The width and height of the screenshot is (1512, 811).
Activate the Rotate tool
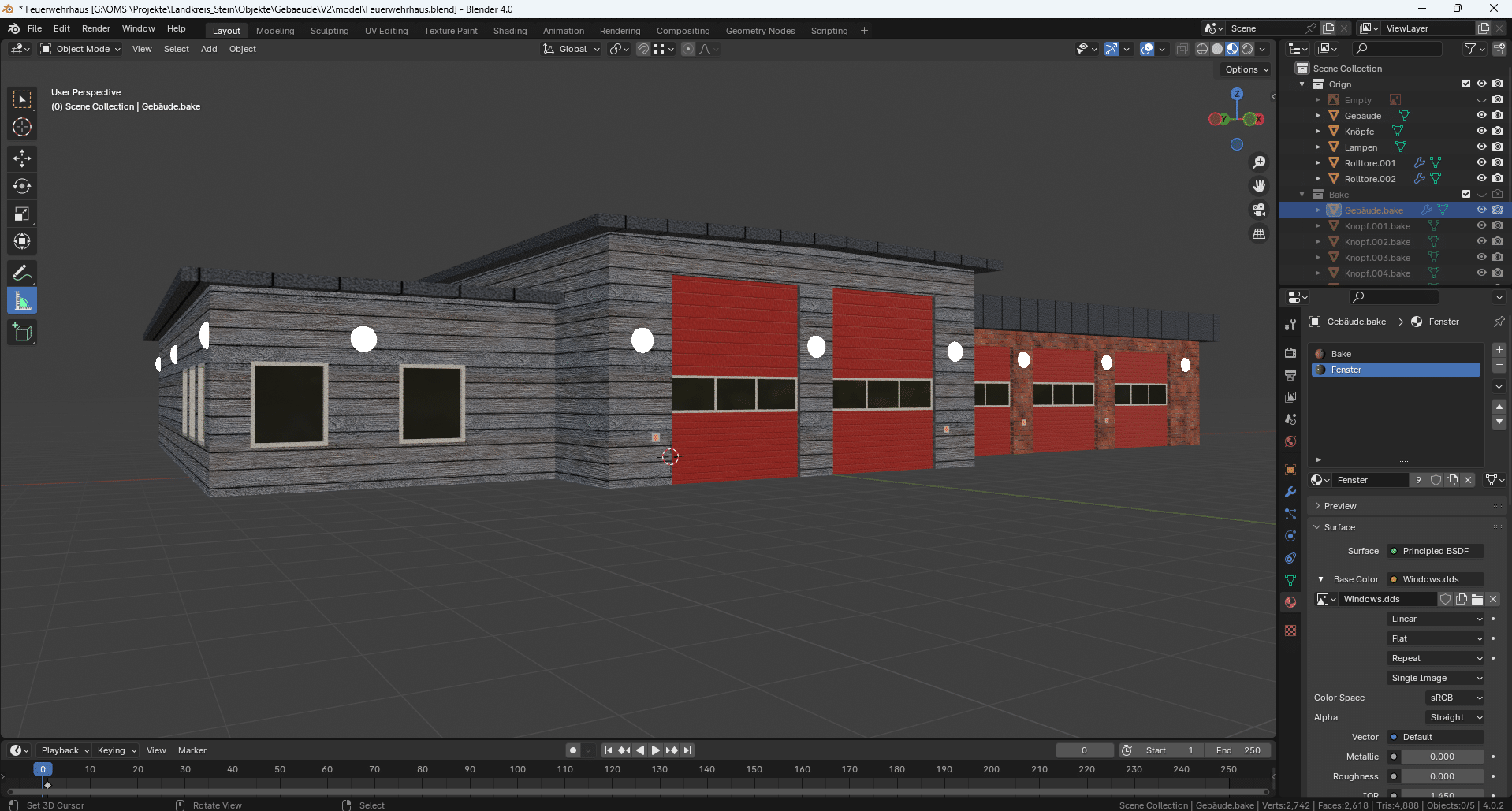coord(22,186)
